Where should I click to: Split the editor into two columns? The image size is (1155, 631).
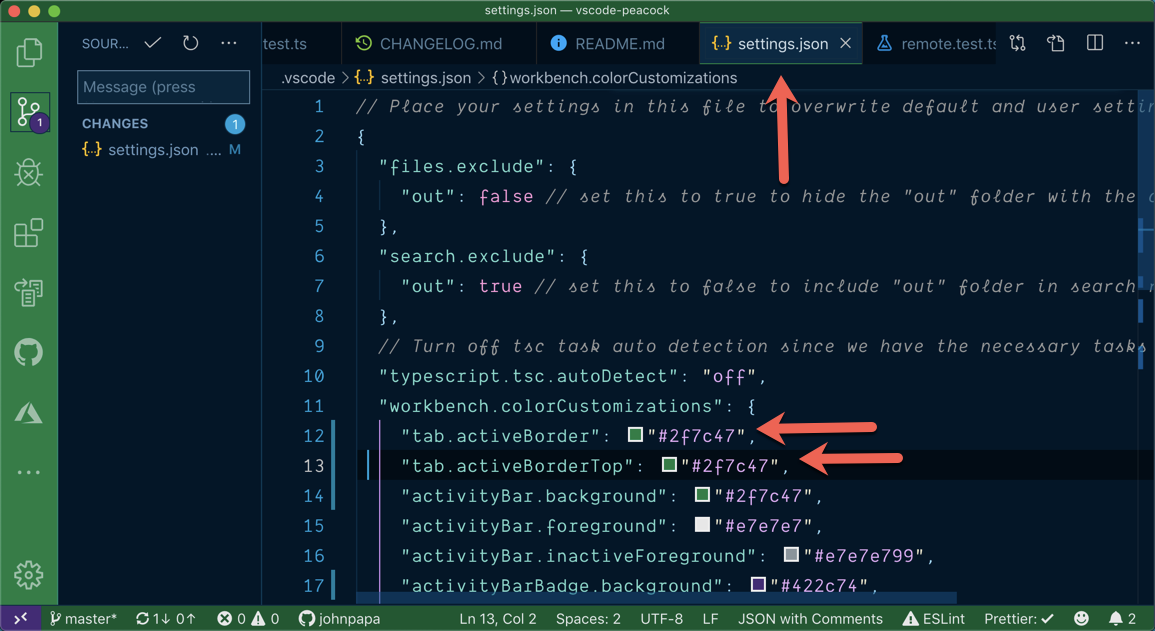1094,43
